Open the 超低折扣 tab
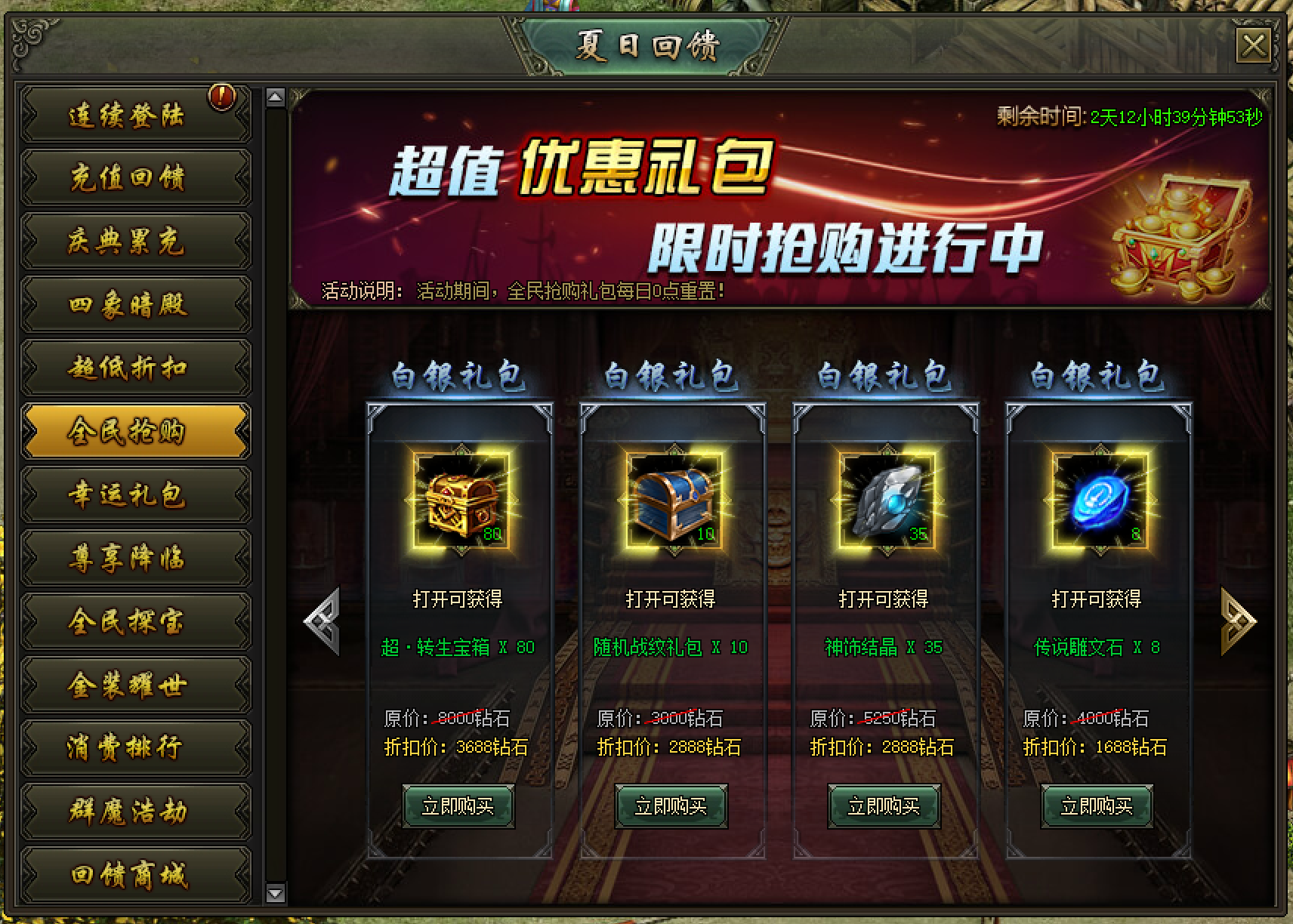 [136, 368]
